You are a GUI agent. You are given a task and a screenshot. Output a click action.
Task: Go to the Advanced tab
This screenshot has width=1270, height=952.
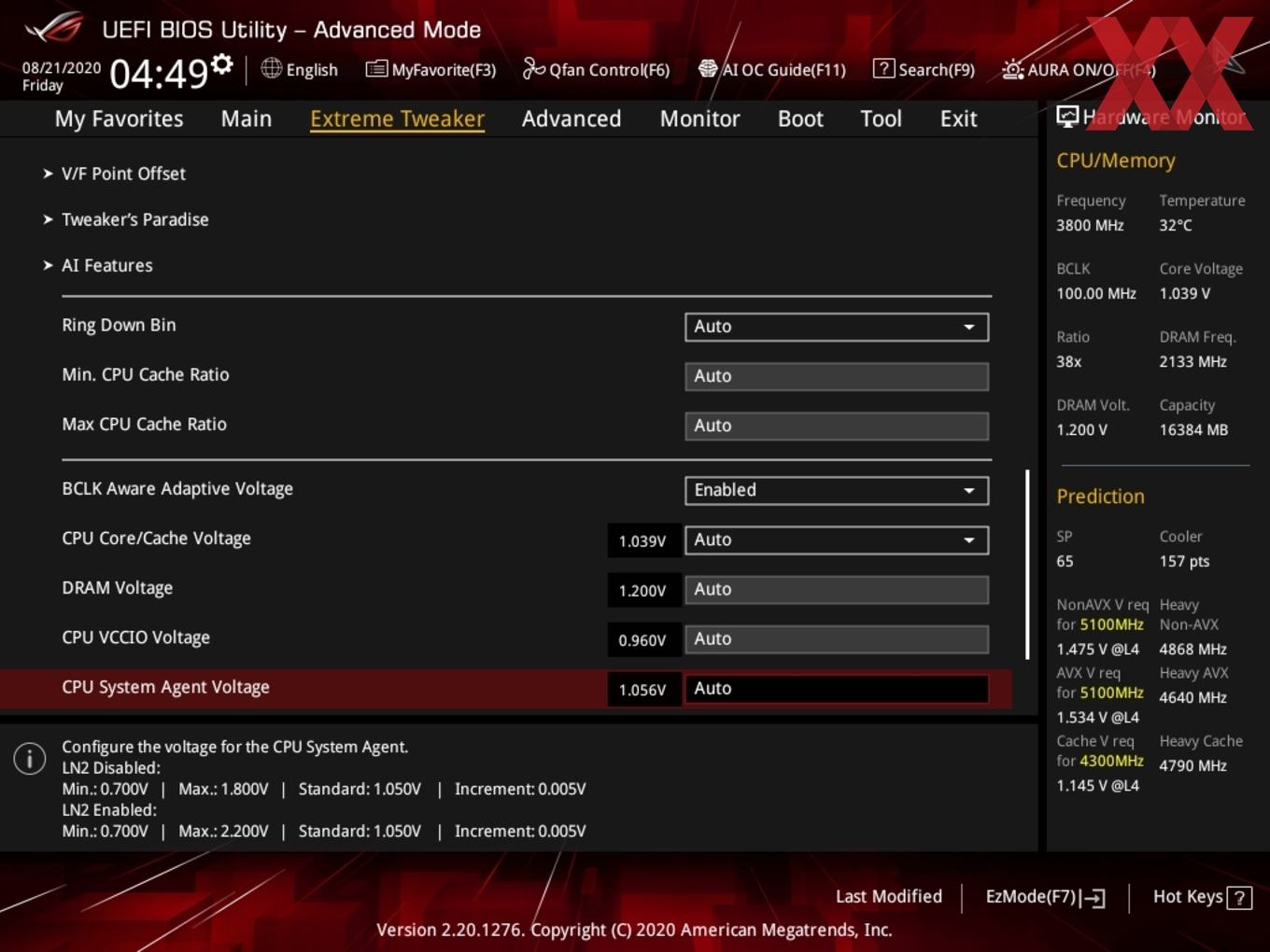click(x=571, y=119)
